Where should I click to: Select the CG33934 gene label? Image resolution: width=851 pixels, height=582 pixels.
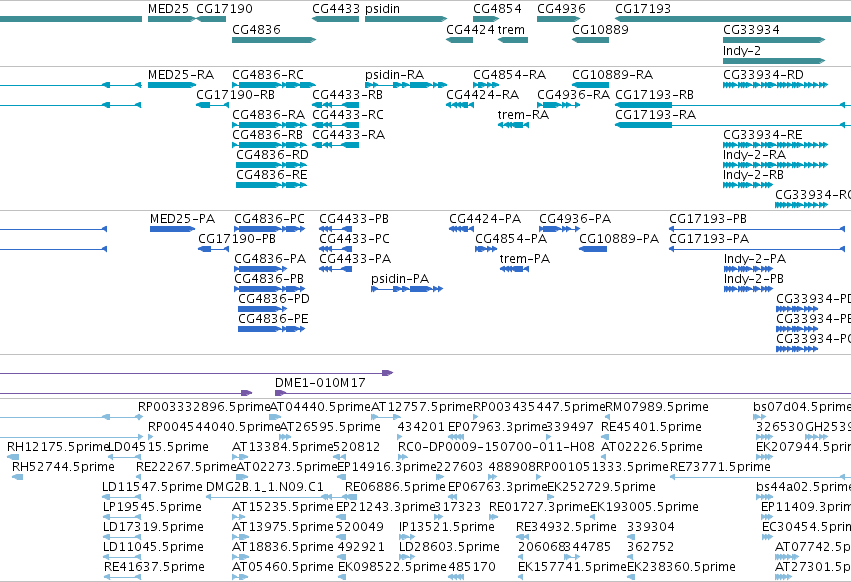pyautogui.click(x=751, y=29)
